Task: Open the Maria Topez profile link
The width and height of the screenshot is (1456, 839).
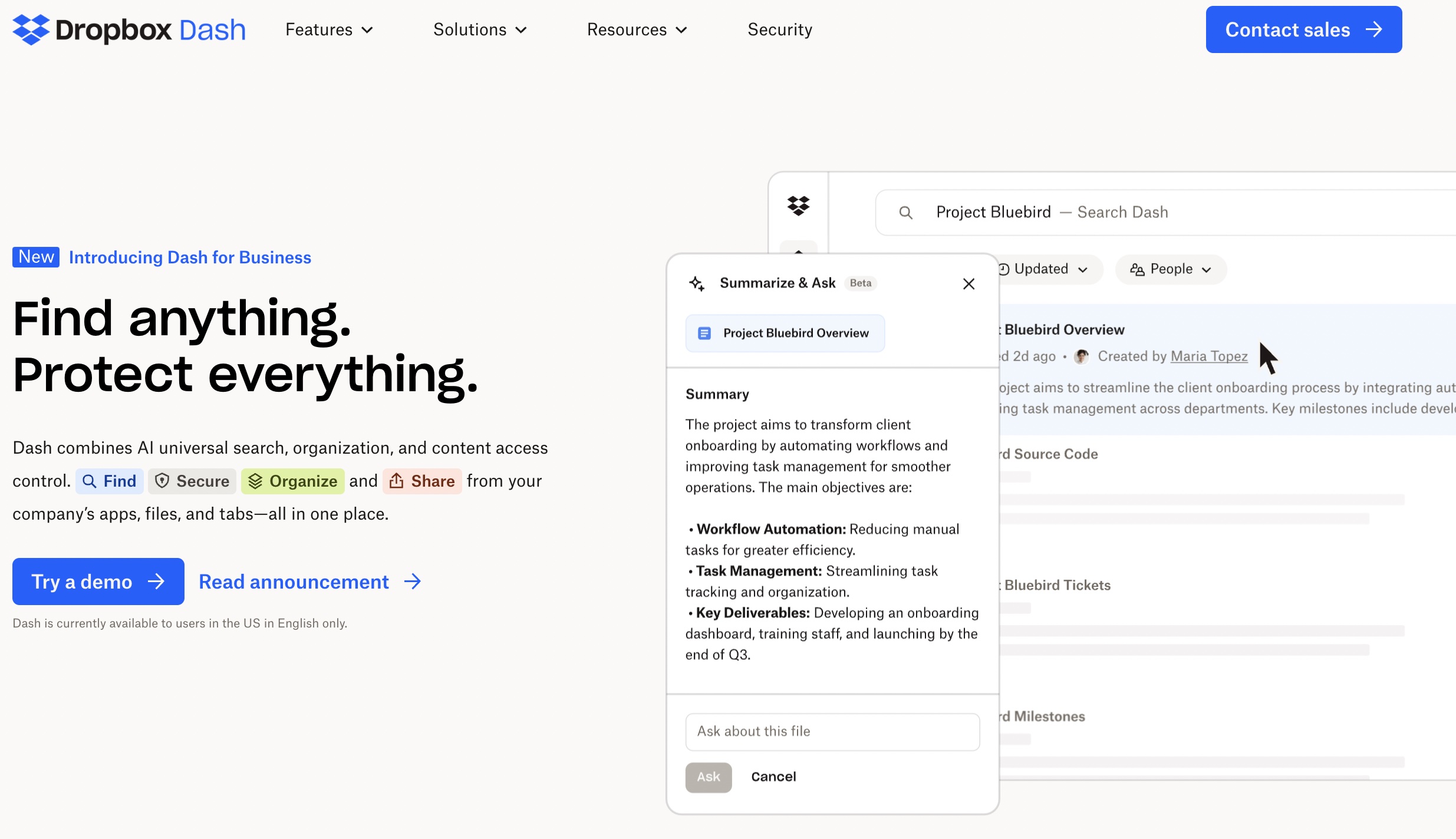Action: [1209, 356]
